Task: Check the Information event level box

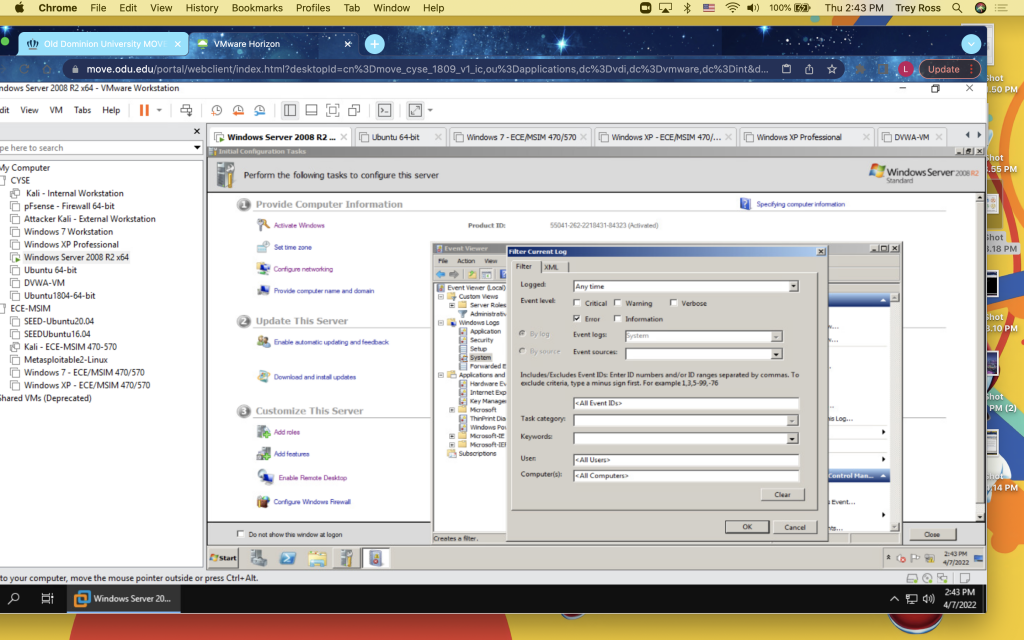Action: click(x=617, y=319)
